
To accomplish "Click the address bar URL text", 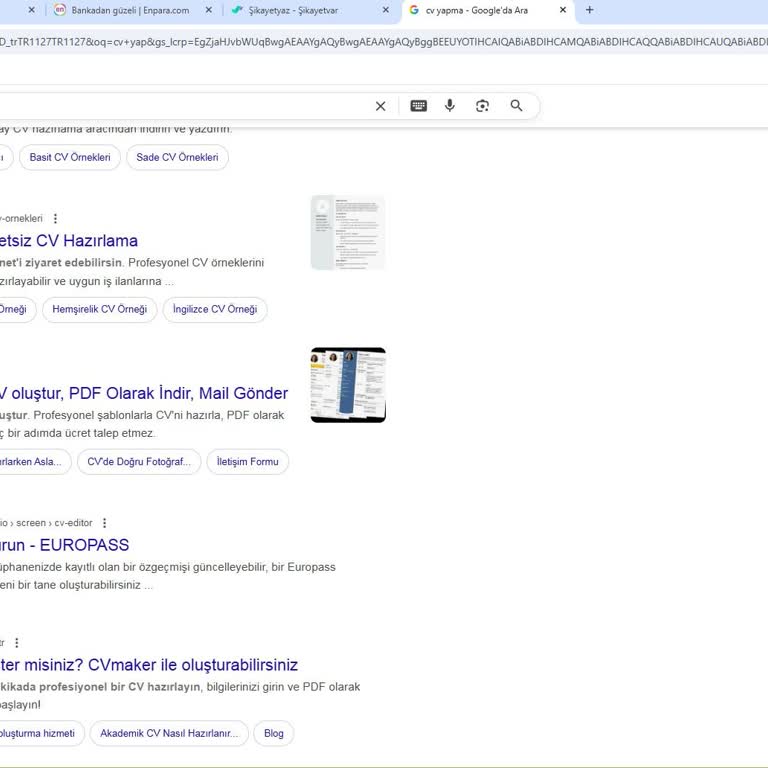I will [384, 42].
